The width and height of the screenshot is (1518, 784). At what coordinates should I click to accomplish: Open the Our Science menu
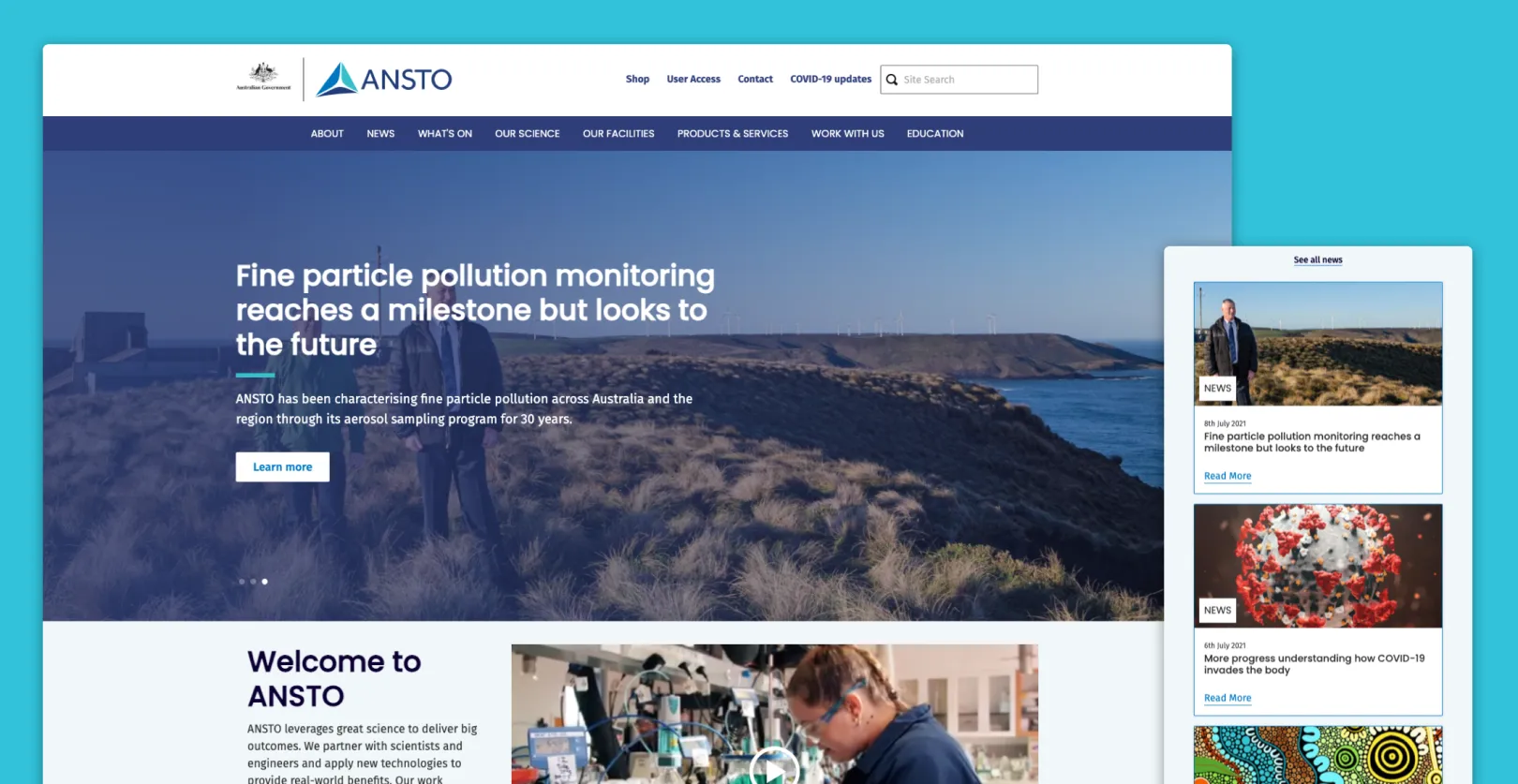pyautogui.click(x=527, y=134)
